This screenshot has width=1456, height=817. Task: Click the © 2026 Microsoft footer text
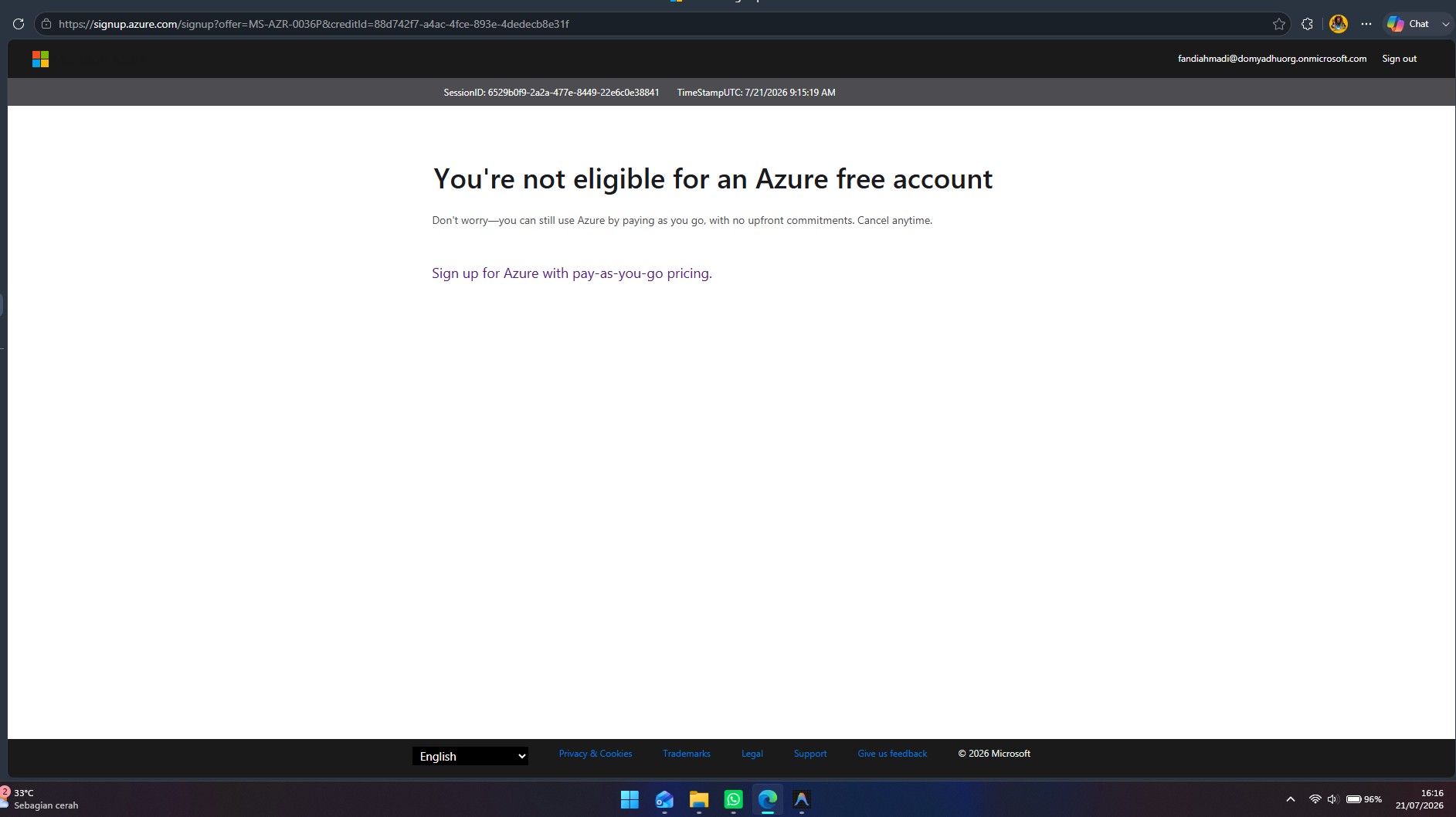pos(994,754)
